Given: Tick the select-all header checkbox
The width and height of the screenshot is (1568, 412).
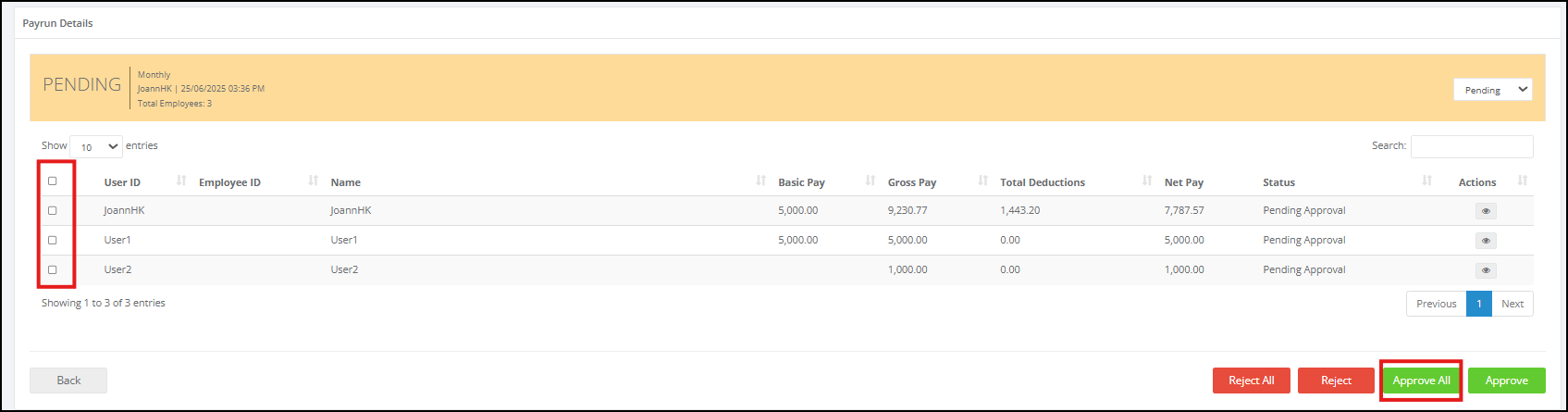Looking at the screenshot, I should coord(53,181).
